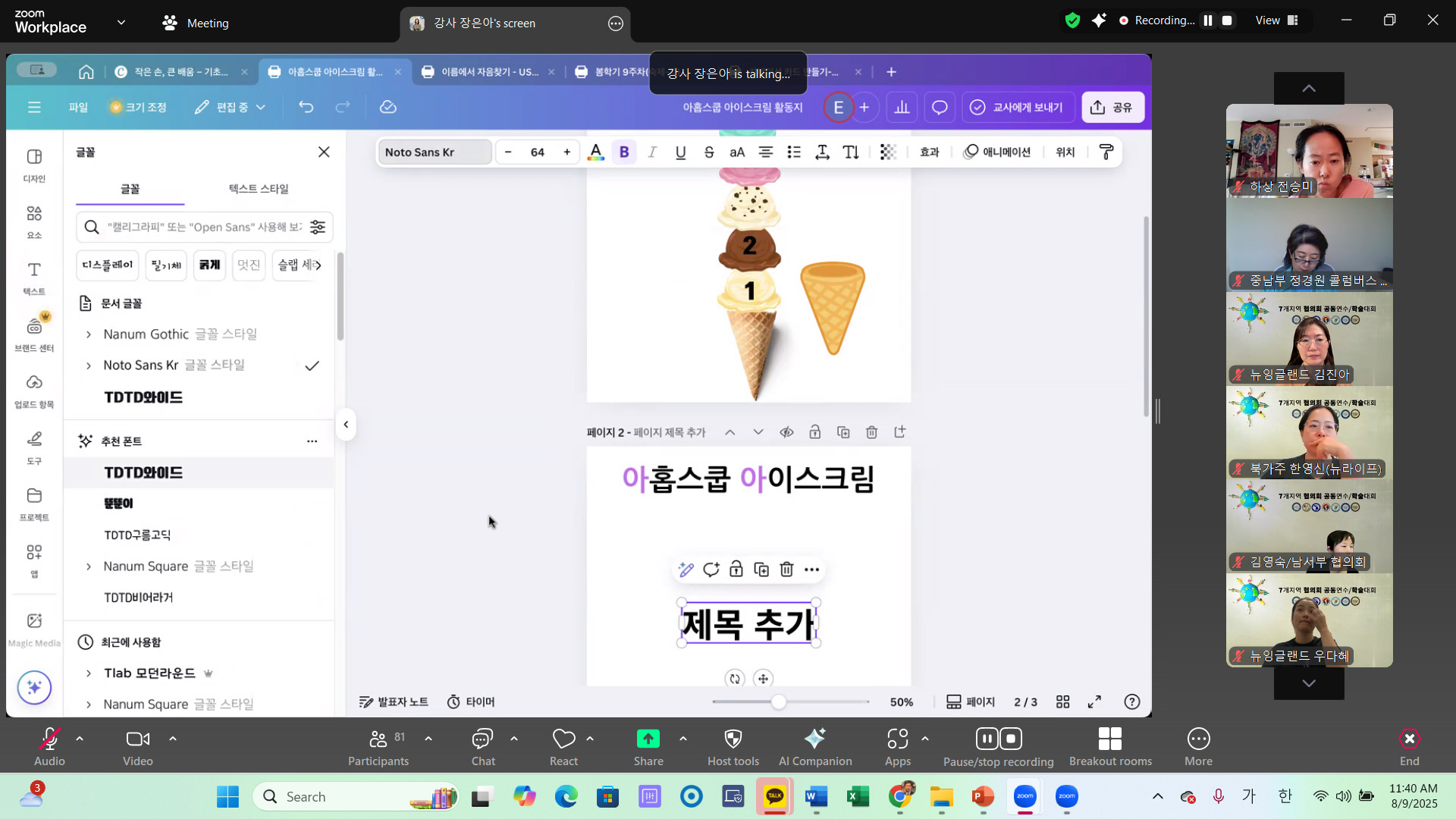Open 발표자 노트 presenter notes
Image resolution: width=1456 pixels, height=819 pixels.
coord(394,702)
